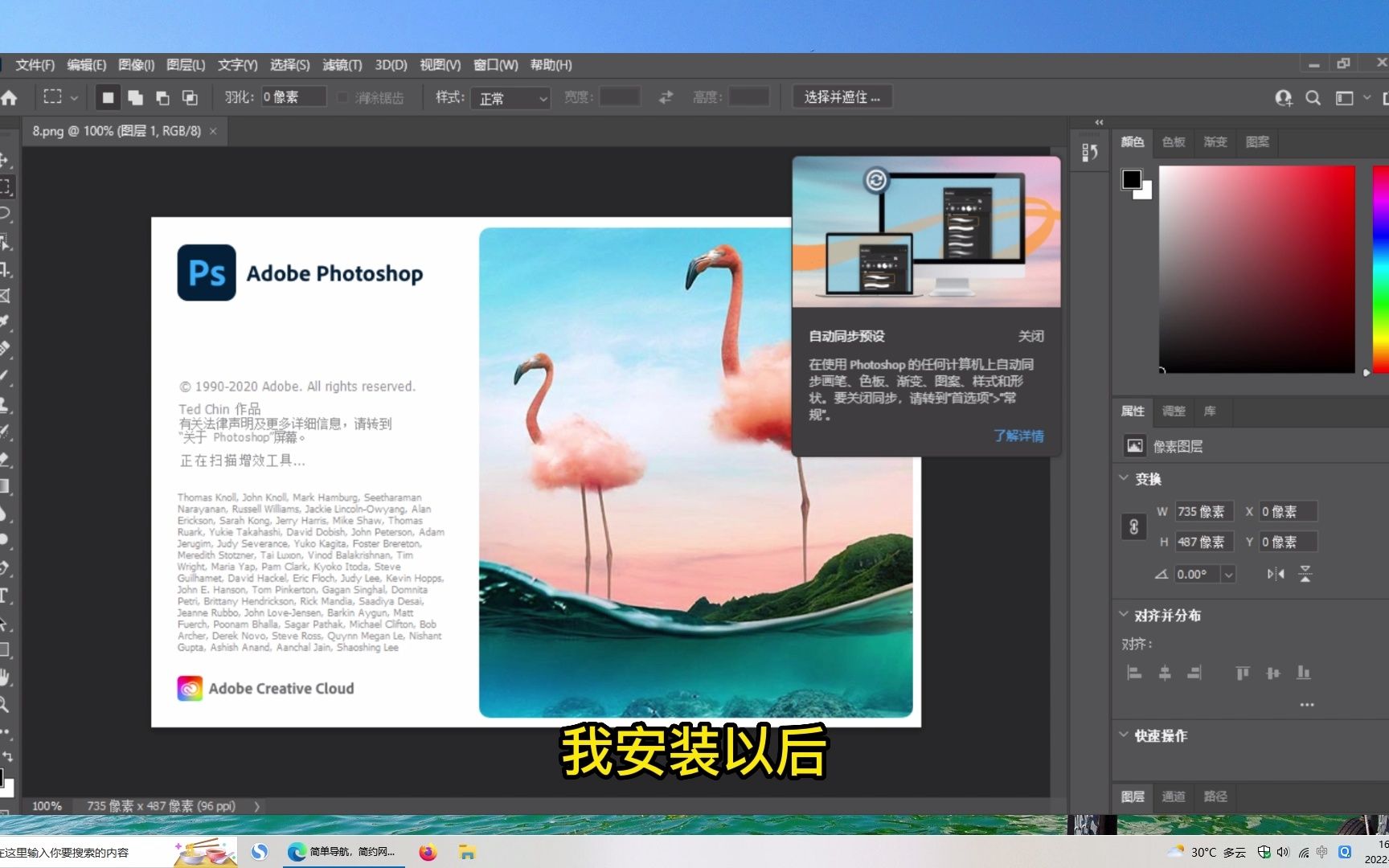
Task: Switch to the 通道 tab
Action: coord(1174,796)
